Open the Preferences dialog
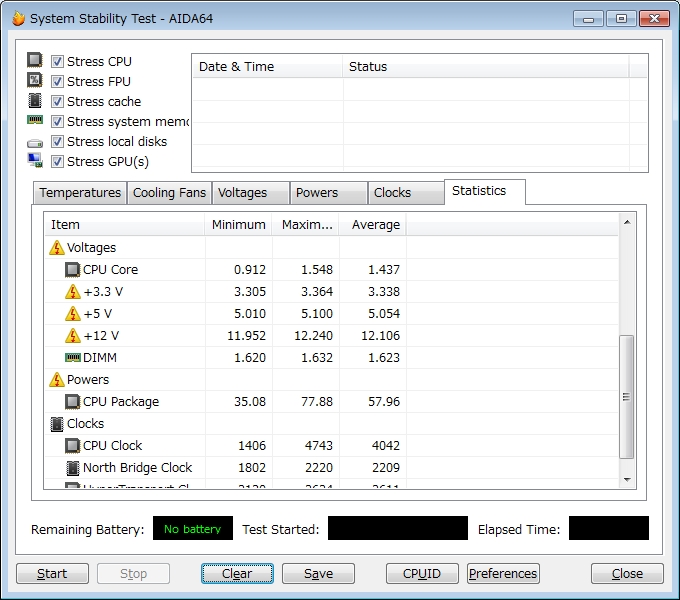The width and height of the screenshot is (680, 600). tap(503, 574)
